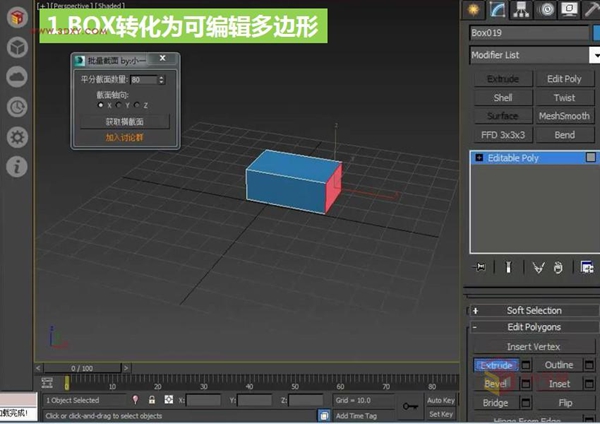Step time slider forward with right arrow
600x424 pixels.
click(126, 369)
